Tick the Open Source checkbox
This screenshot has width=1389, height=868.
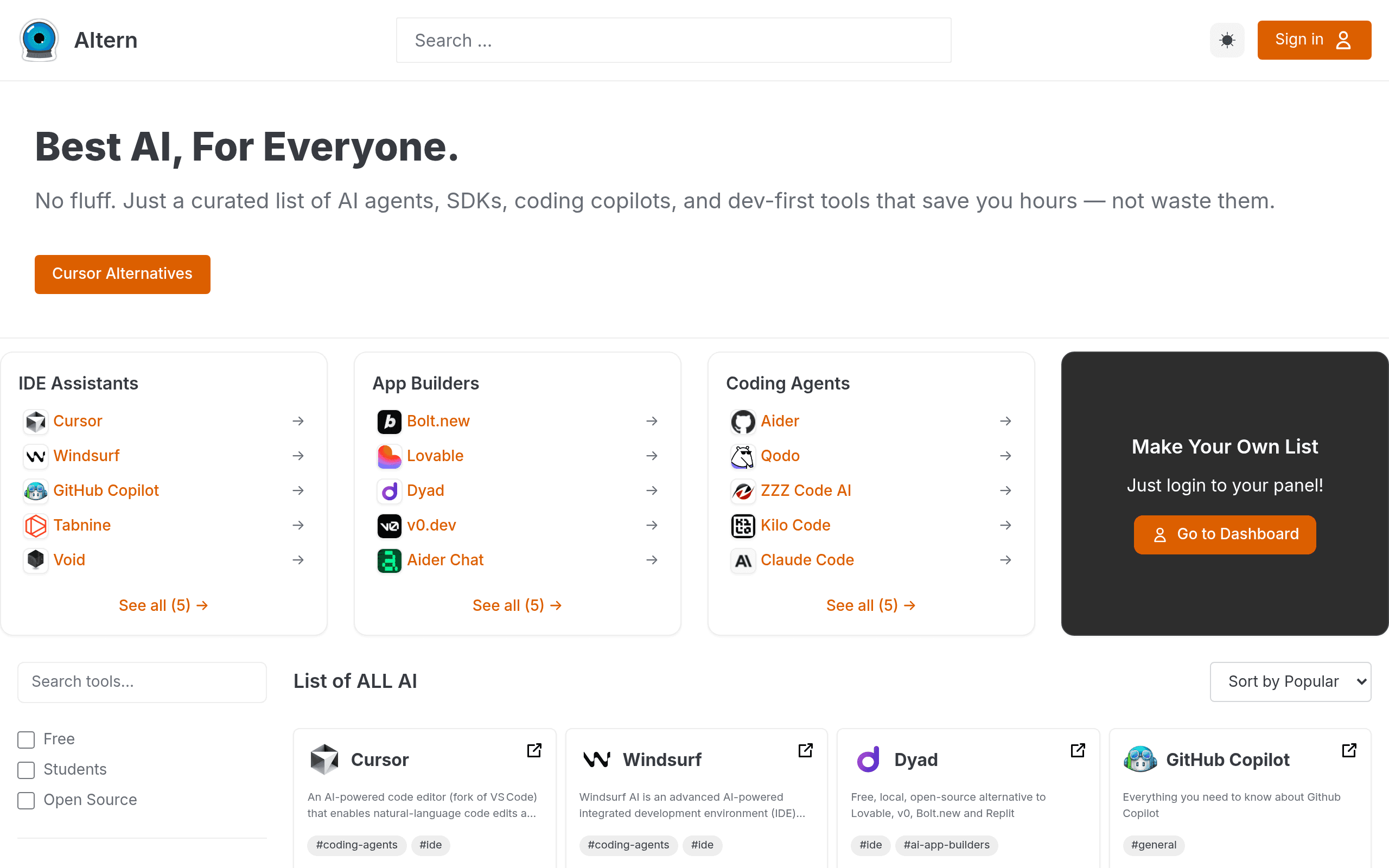[26, 800]
